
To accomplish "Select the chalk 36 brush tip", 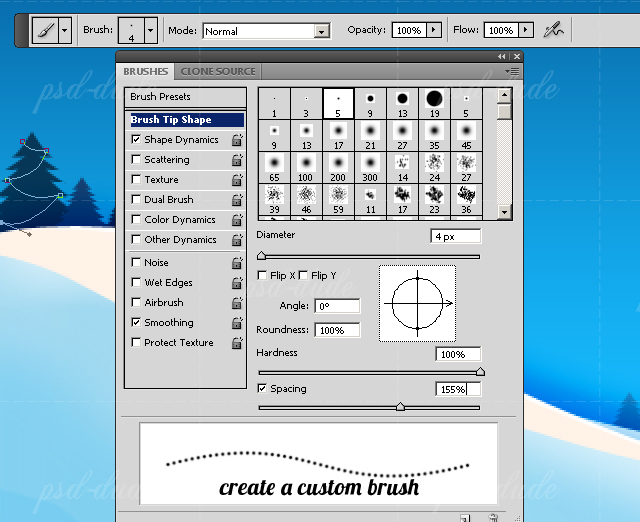I will point(466,199).
